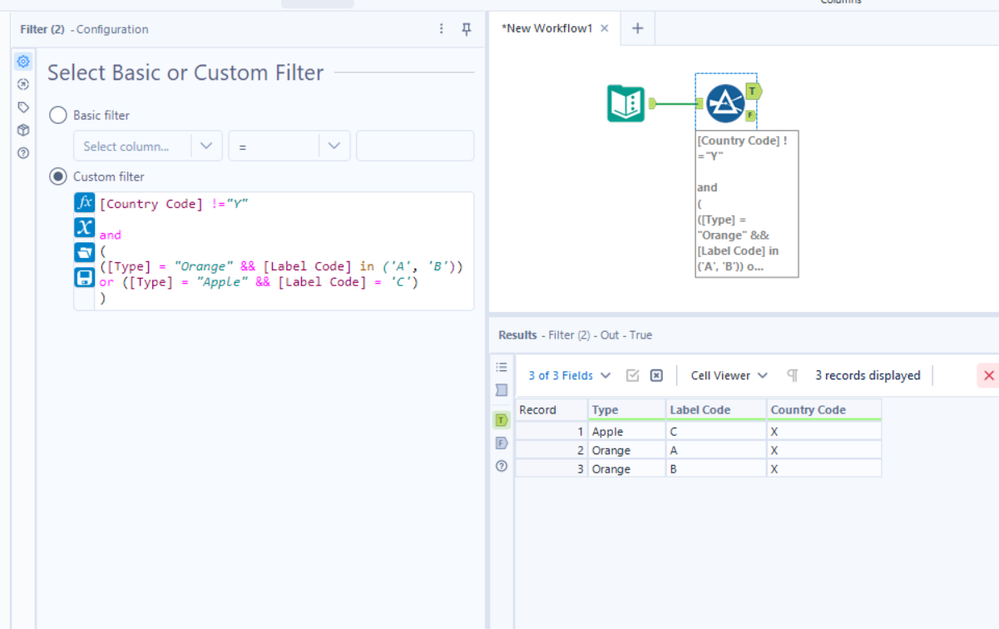Open the X columns and constants icon
This screenshot has height=629, width=999.
(84, 228)
